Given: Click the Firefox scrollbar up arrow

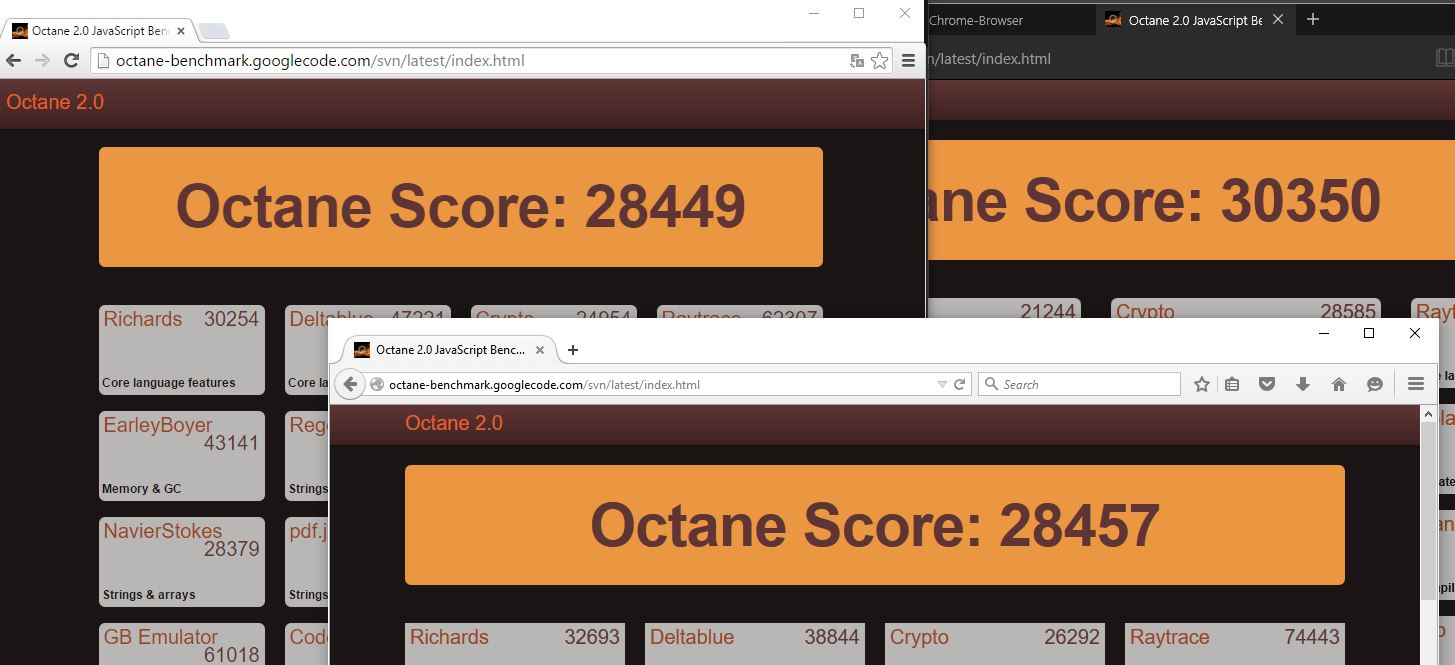Looking at the screenshot, I should tap(1429, 414).
